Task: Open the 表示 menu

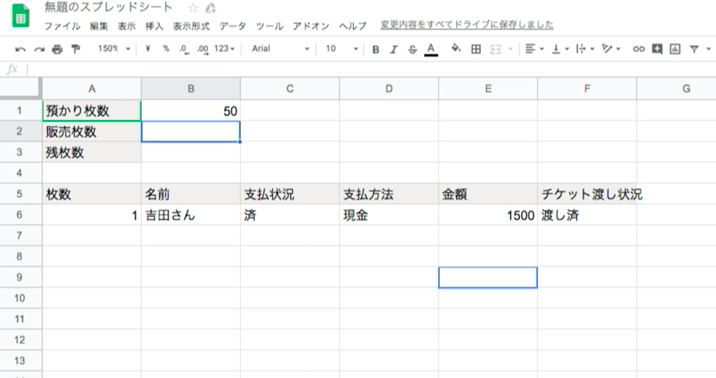Action: pyautogui.click(x=126, y=26)
